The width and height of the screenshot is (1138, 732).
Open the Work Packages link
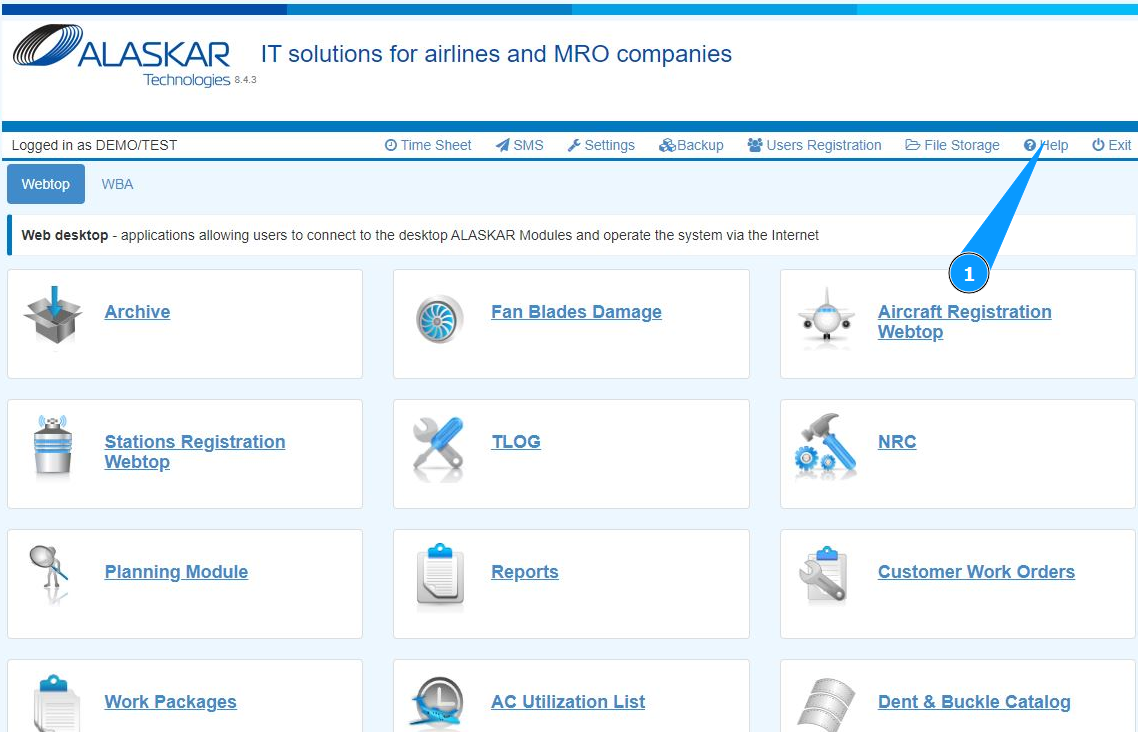pyautogui.click(x=171, y=702)
